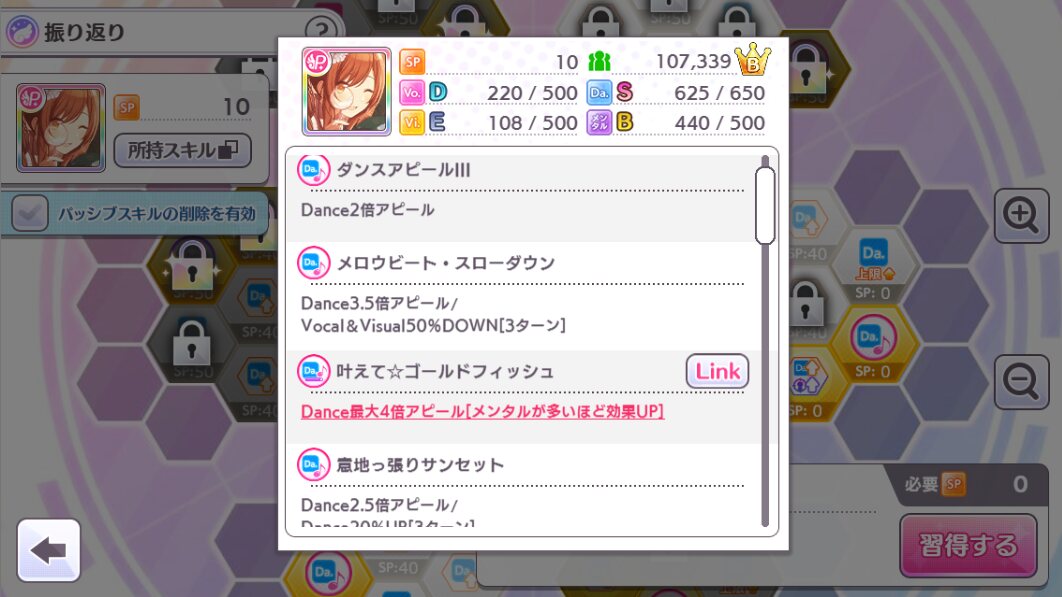Select the 意地っ張りサンセット skill row

pyautogui.click(x=520, y=486)
